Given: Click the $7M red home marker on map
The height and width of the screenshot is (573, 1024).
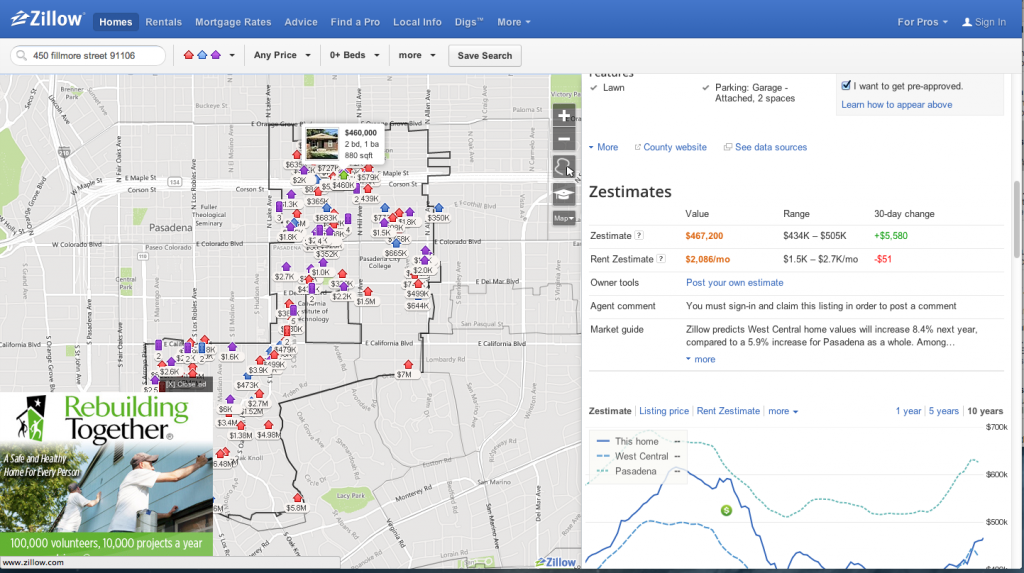Looking at the screenshot, I should coord(408,365).
